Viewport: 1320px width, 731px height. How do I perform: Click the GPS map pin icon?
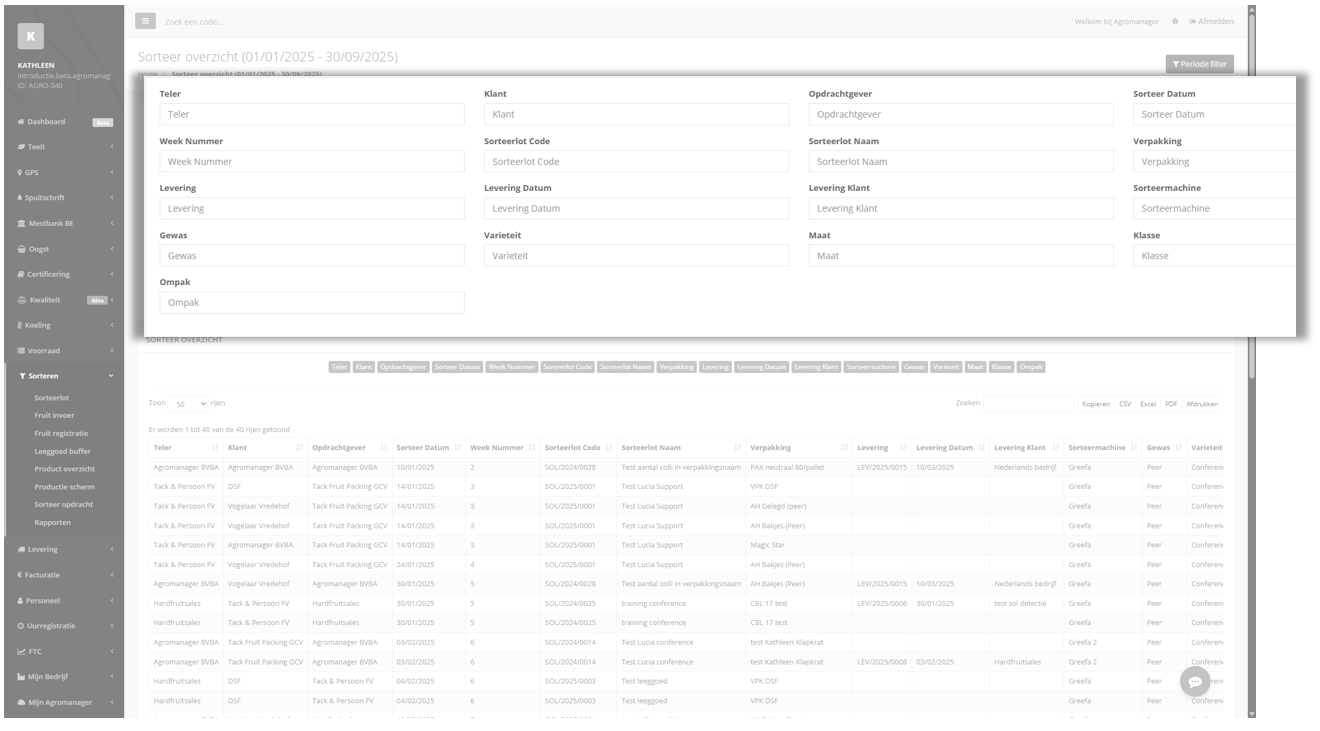[x=20, y=173]
